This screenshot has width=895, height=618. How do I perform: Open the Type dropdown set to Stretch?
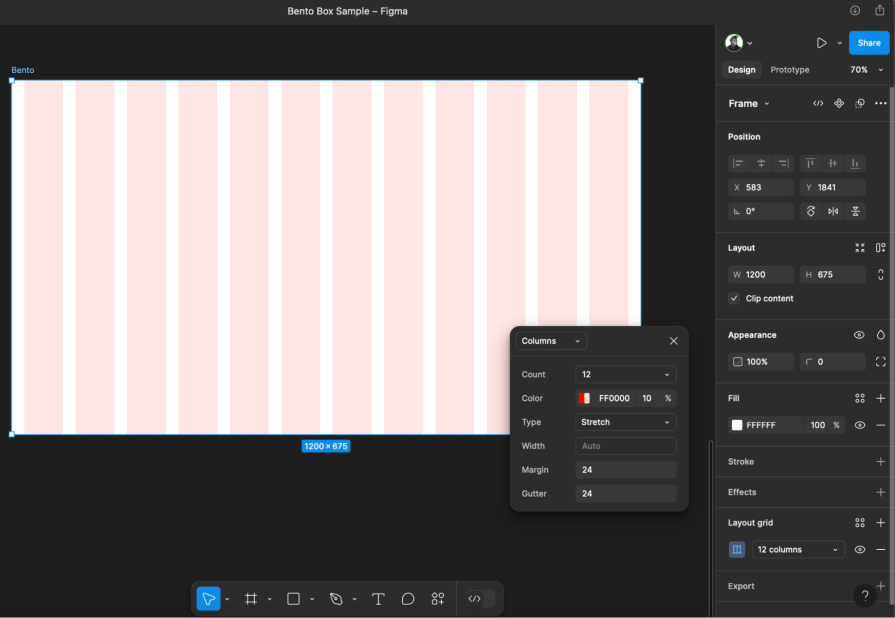pyautogui.click(x=625, y=422)
